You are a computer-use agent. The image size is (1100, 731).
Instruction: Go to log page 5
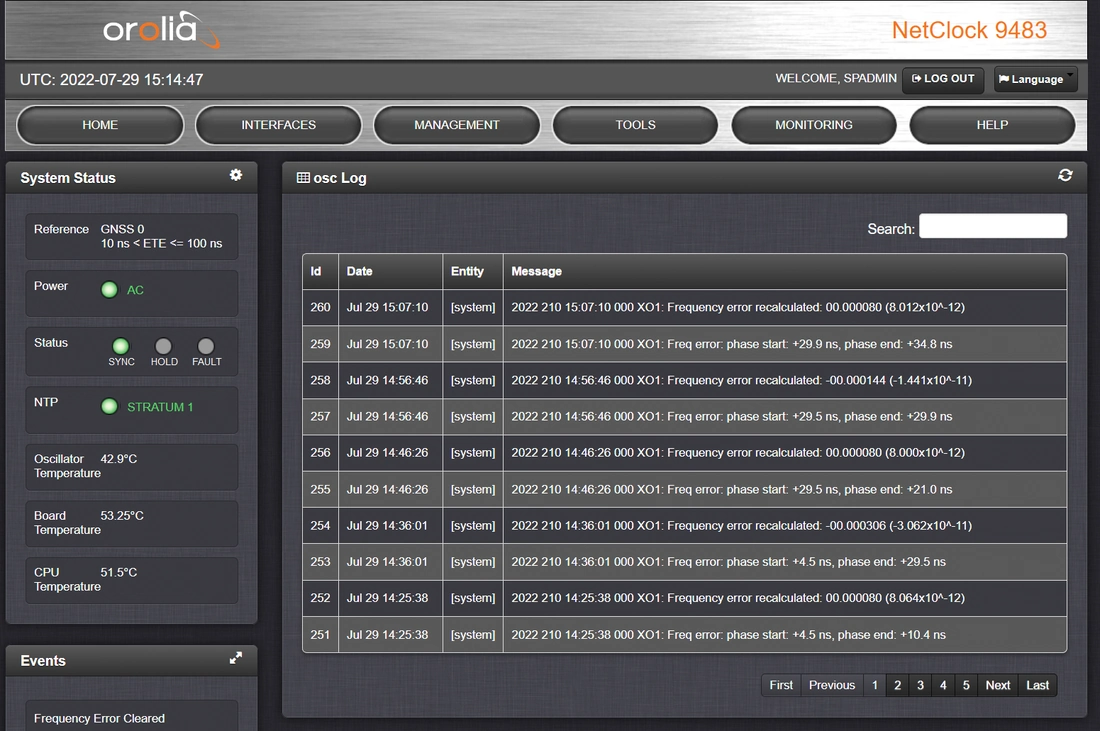coord(966,685)
